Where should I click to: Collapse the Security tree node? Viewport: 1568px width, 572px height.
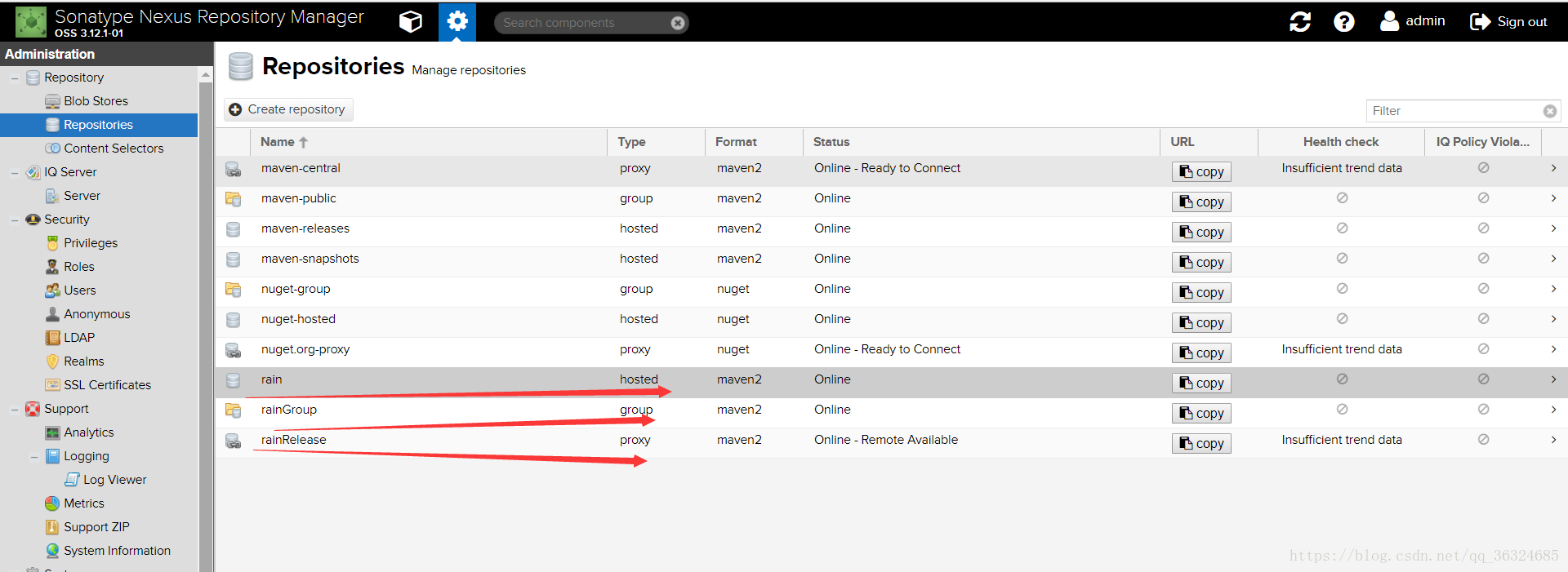pyautogui.click(x=15, y=220)
